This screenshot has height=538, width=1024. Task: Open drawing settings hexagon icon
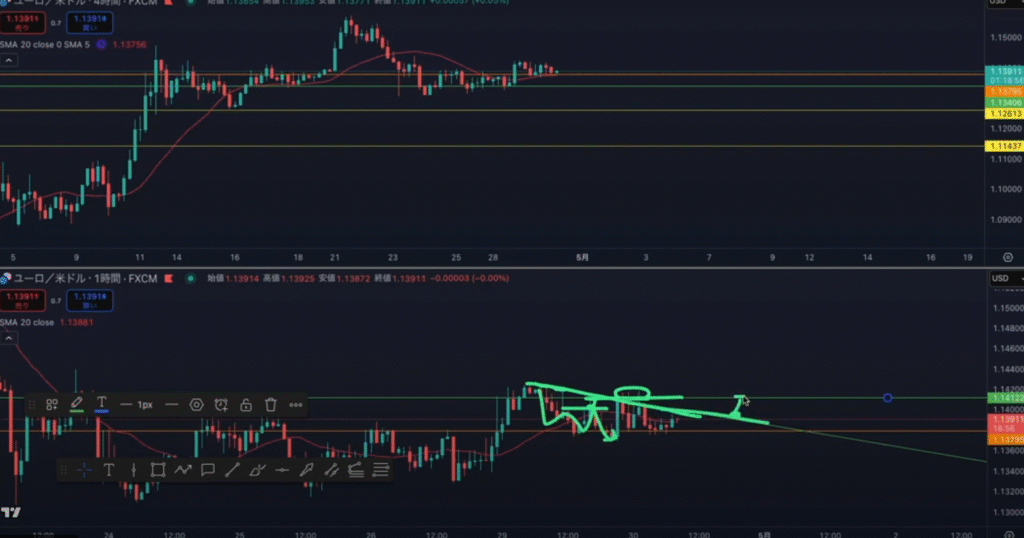pos(196,405)
